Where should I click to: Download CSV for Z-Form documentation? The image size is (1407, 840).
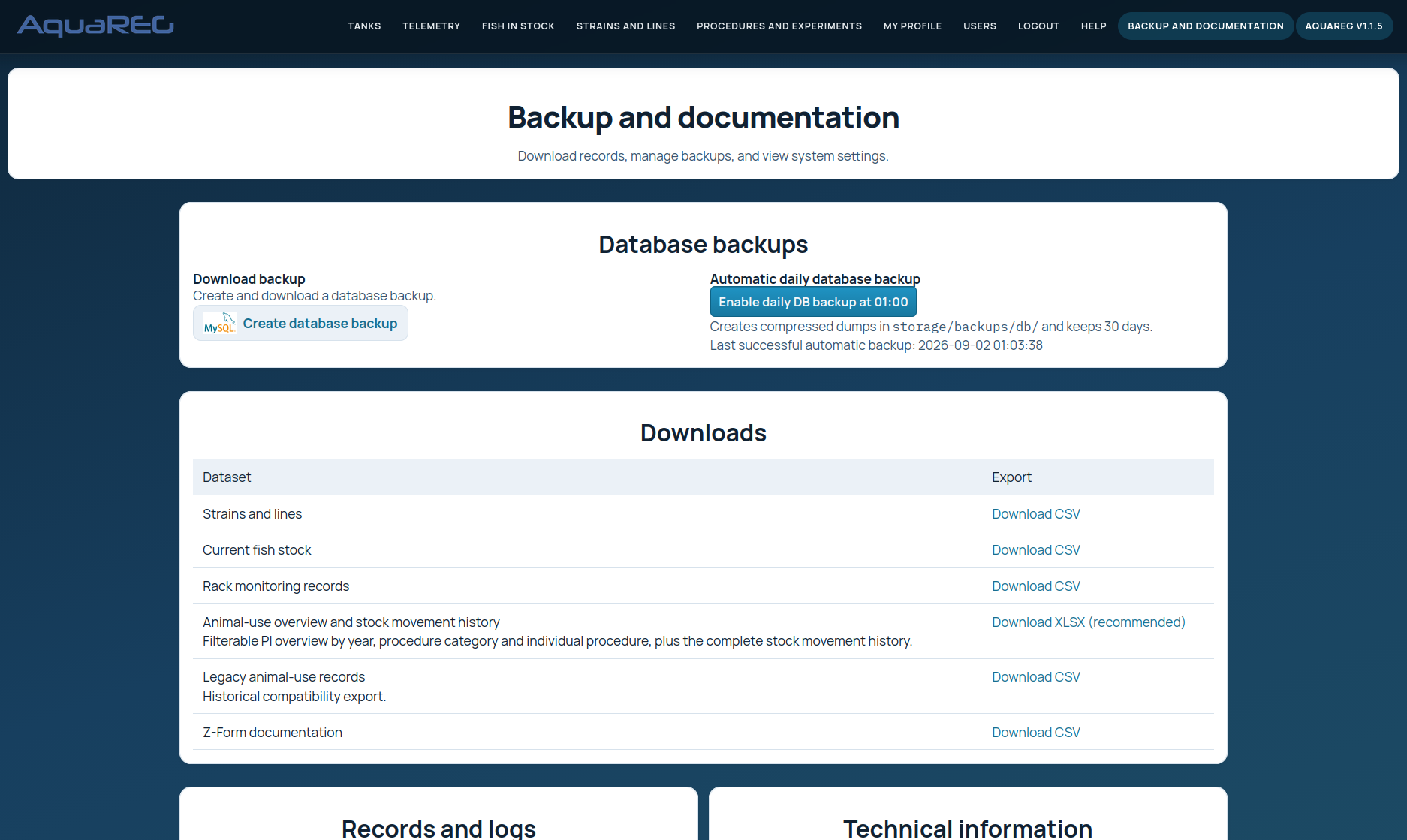pos(1035,733)
